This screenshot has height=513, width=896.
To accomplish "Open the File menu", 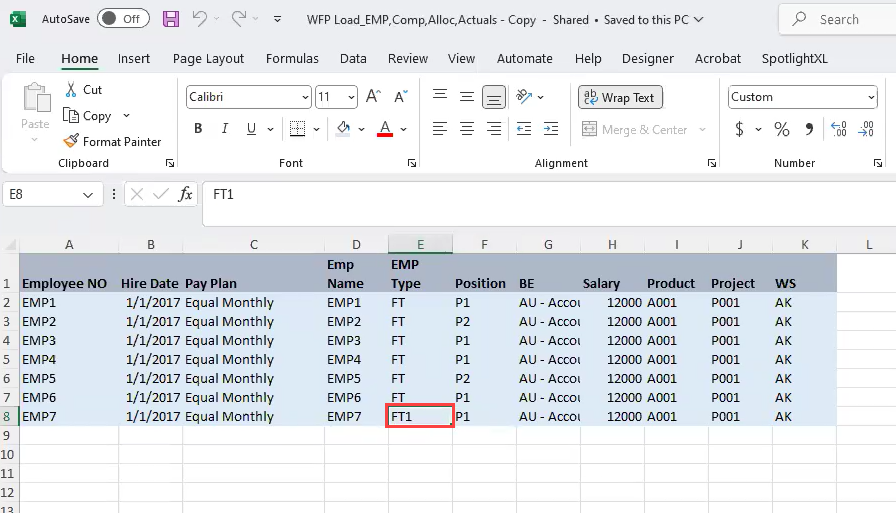I will click(25, 58).
